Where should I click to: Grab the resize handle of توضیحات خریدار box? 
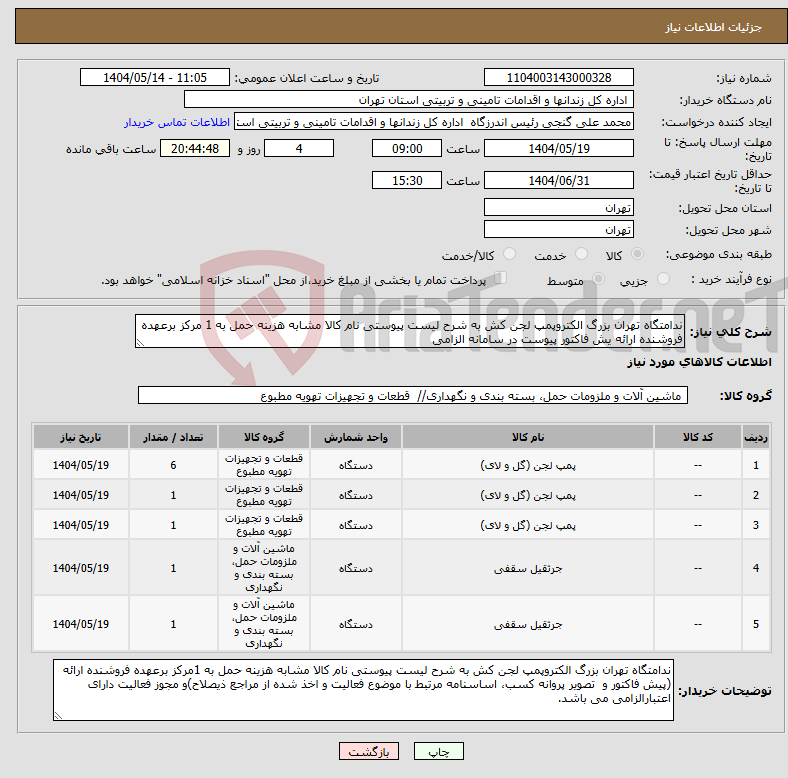(58, 715)
